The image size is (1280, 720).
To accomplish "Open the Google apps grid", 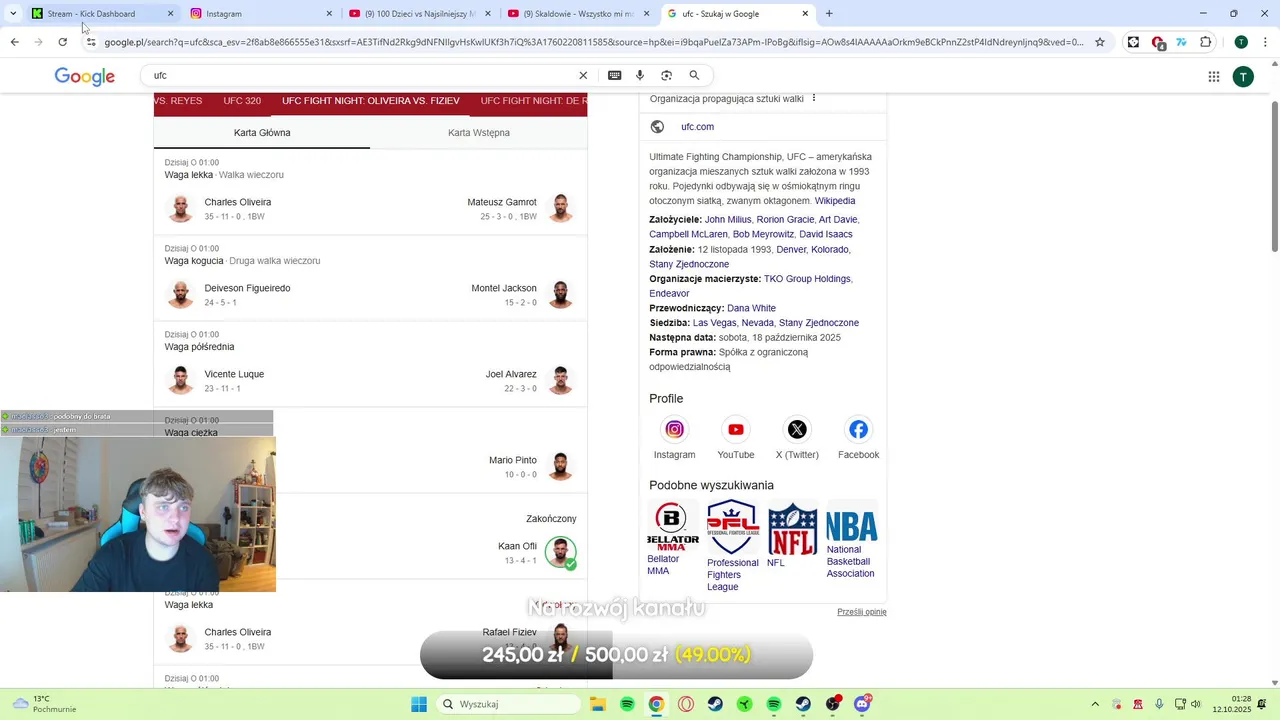I will tap(1214, 76).
